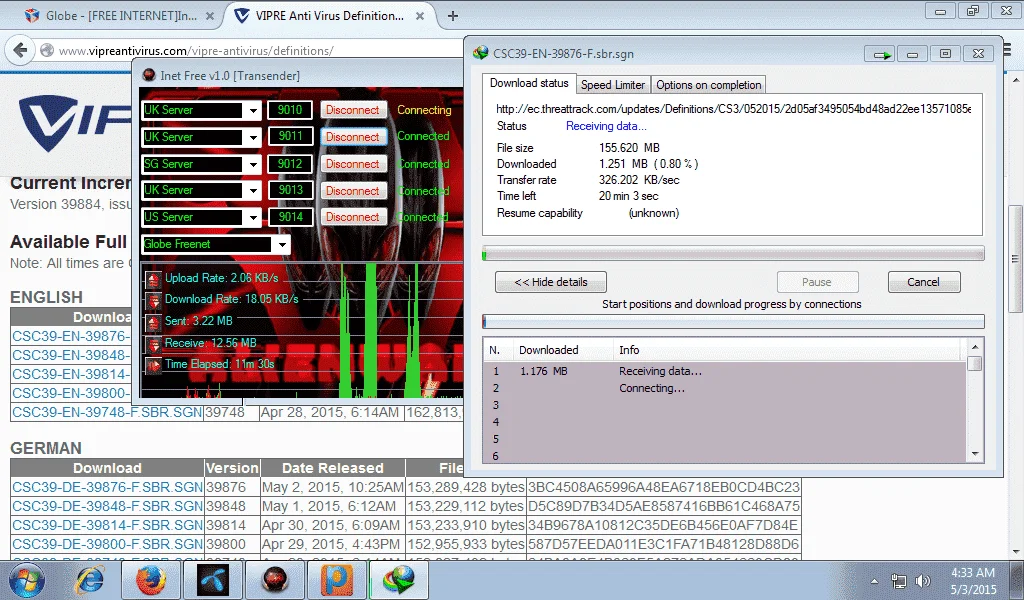Switch to the Download status tab
The image size is (1024, 600).
pos(529,83)
